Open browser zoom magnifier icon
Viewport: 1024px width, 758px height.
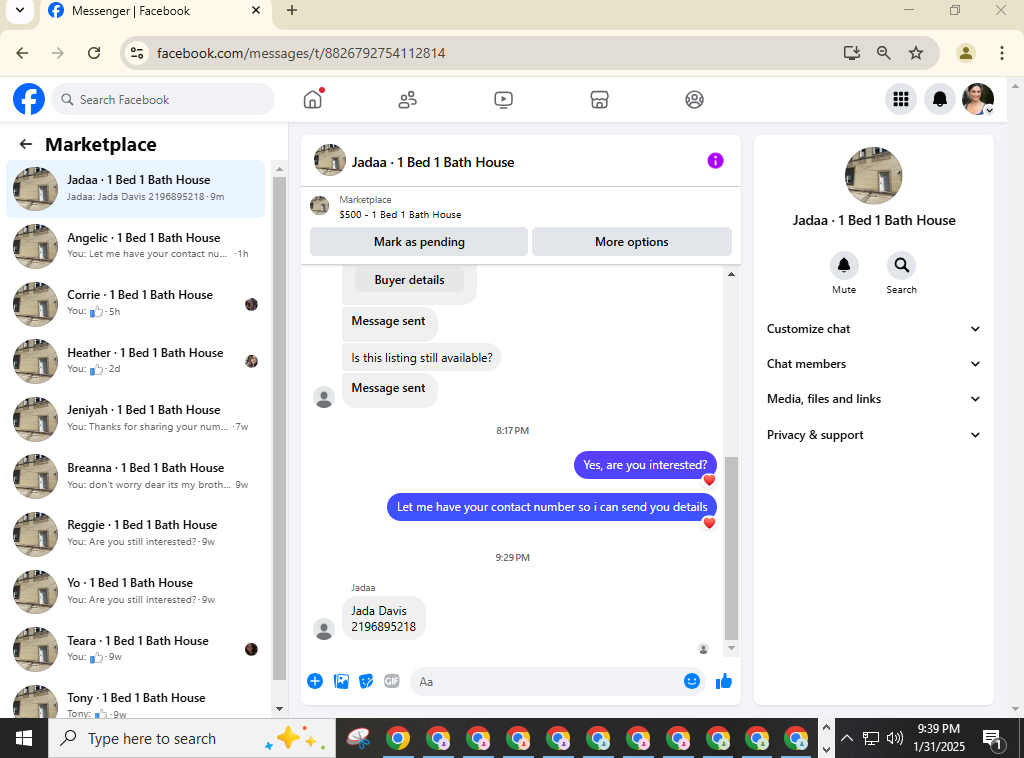coord(884,53)
